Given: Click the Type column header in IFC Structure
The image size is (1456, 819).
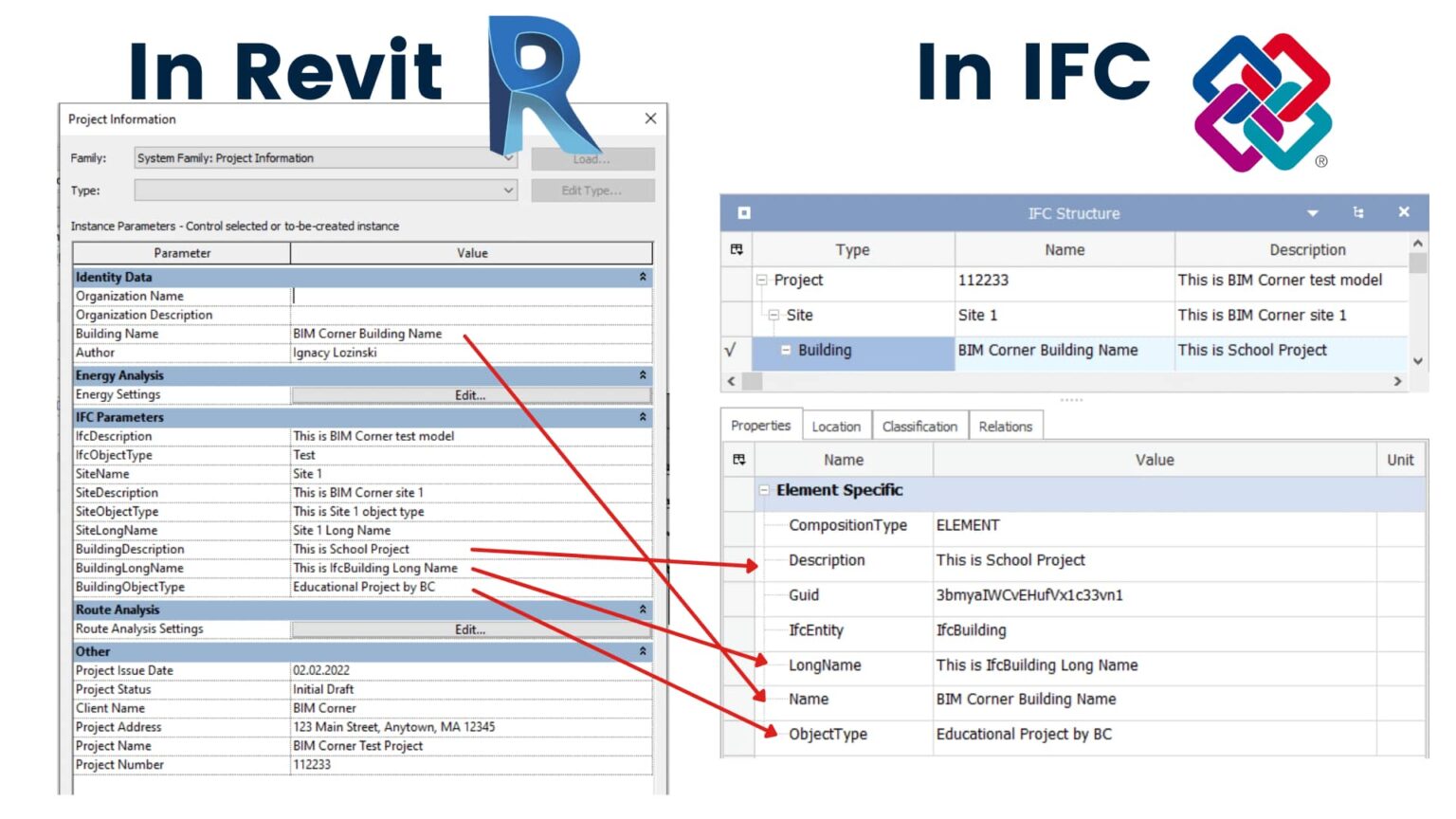Looking at the screenshot, I should [x=852, y=250].
